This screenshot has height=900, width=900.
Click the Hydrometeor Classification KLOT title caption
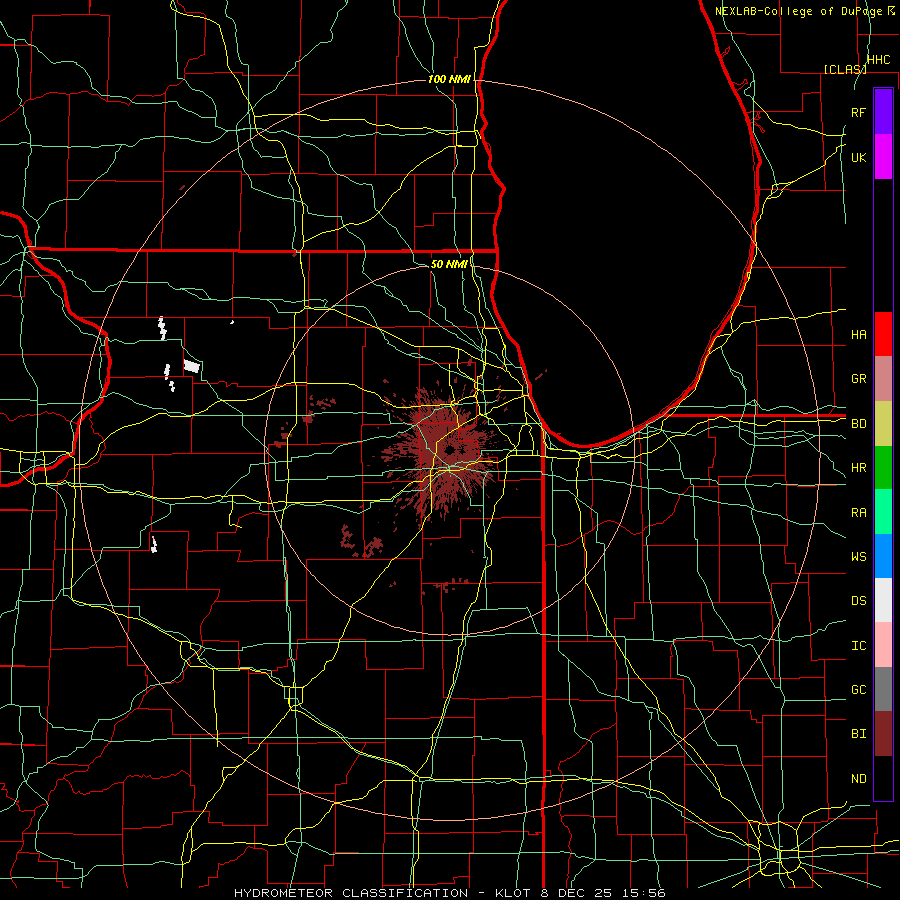pyautogui.click(x=449, y=893)
